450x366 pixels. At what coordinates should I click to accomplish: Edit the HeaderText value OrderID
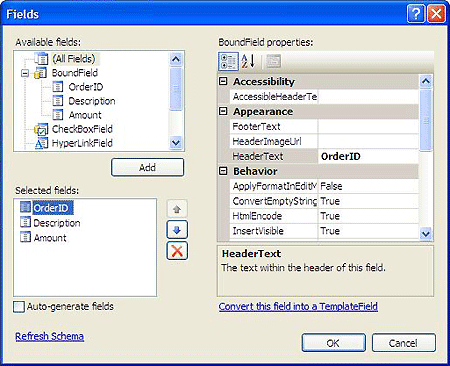(x=368, y=156)
